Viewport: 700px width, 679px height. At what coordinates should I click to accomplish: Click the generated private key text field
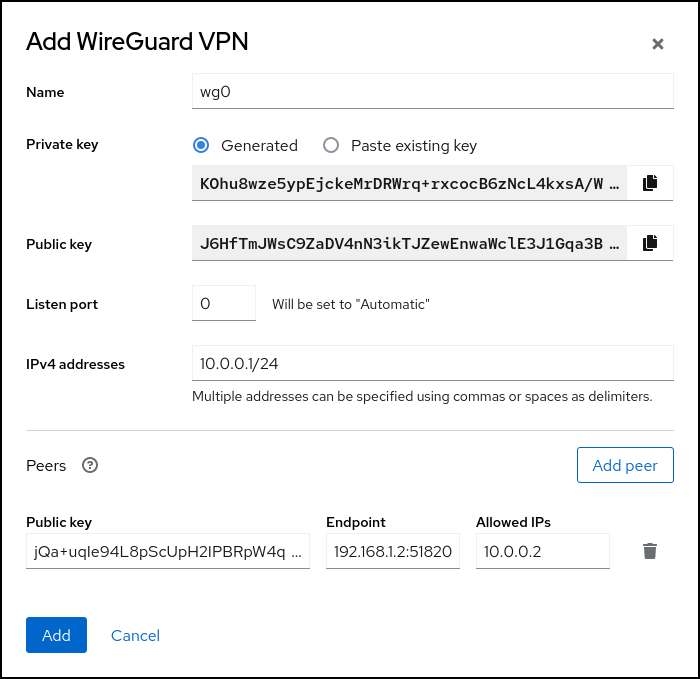click(x=410, y=184)
